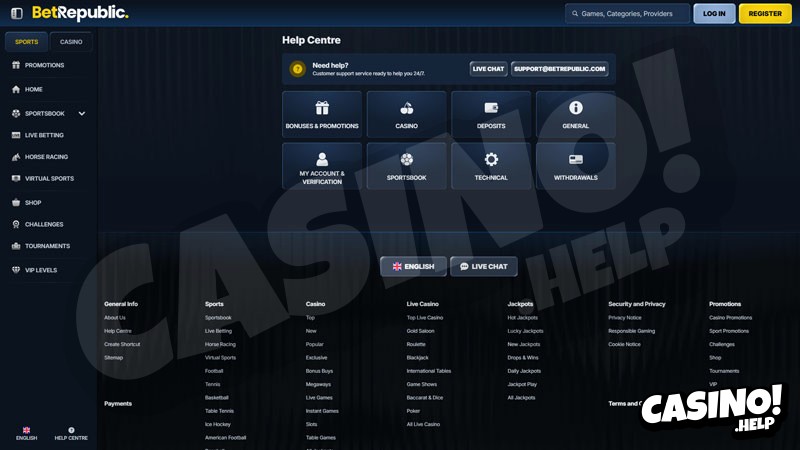This screenshot has width=800, height=450.
Task: Open Gold Saloon footer link
Action: click(x=420, y=331)
